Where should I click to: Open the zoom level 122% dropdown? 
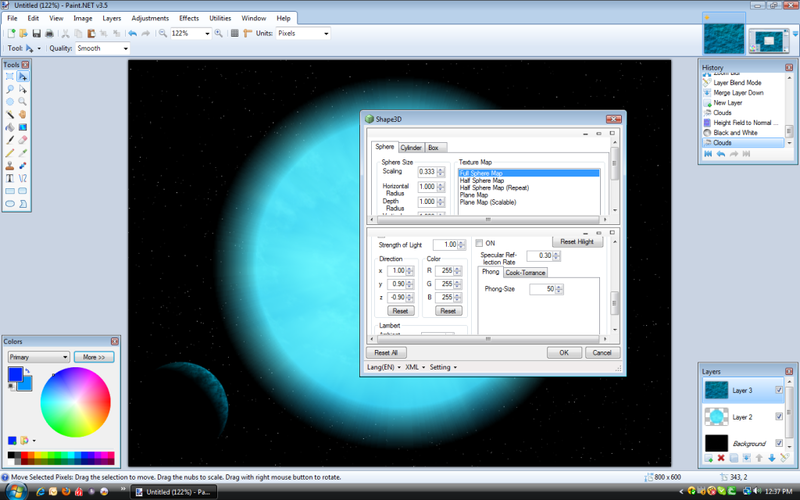207,34
